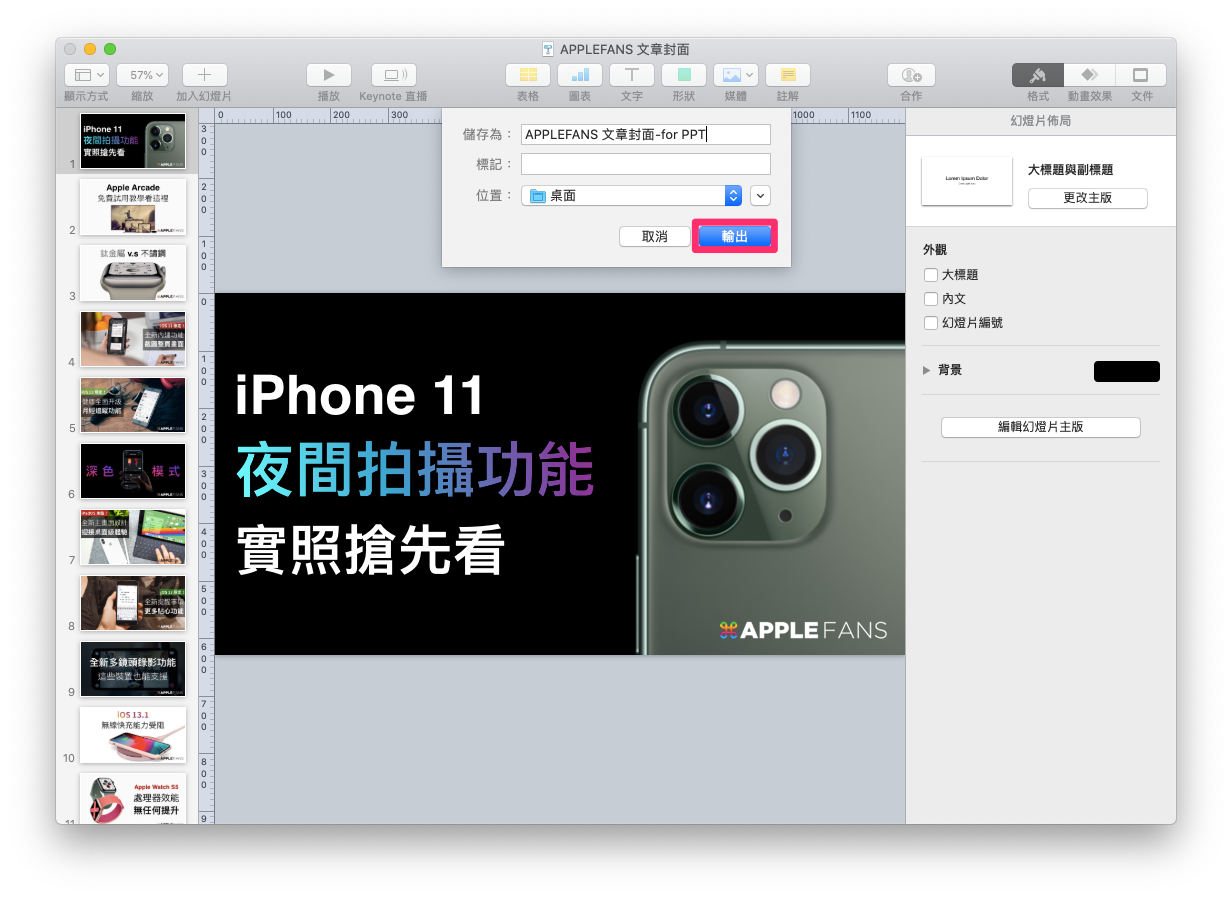Screen dimensions: 1232x898
Task: Select slide 10 iOS 13.1 thumbnail
Action: coord(133,735)
